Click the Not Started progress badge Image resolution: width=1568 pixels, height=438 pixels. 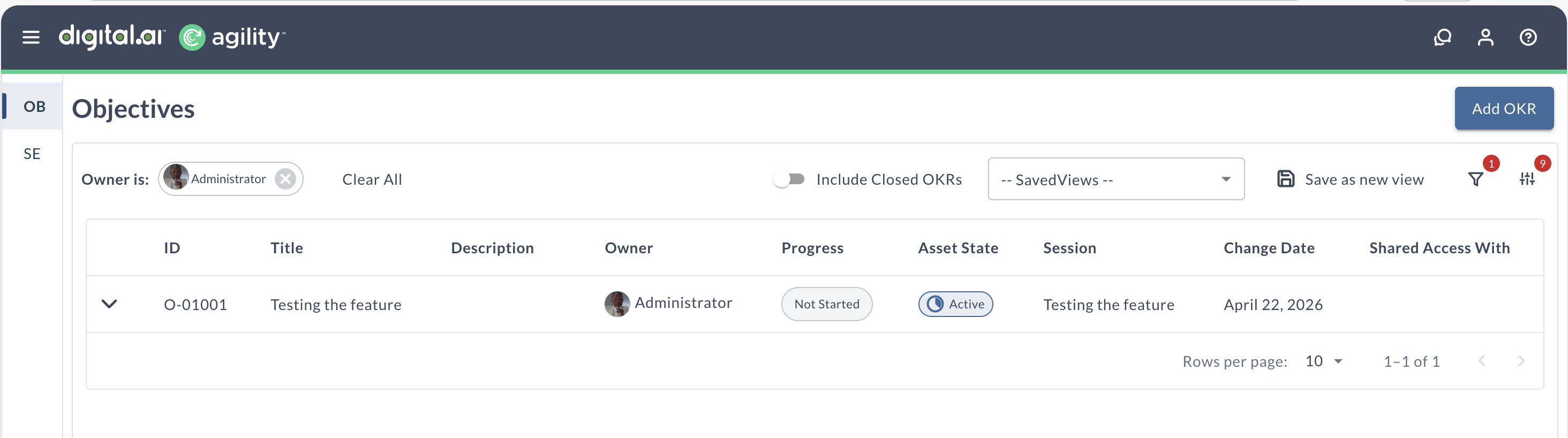click(826, 304)
